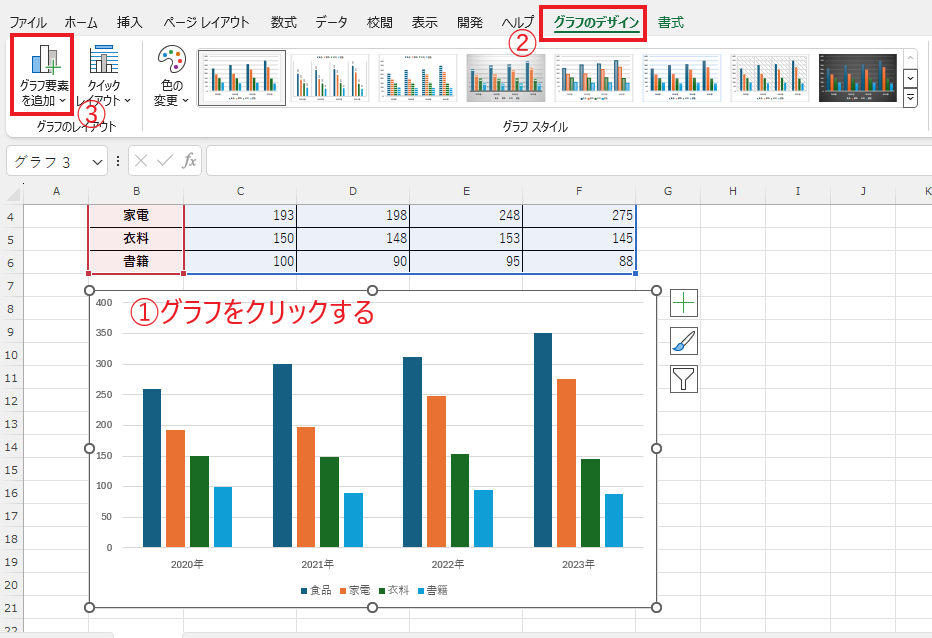932x638 pixels.
Task: Select the 家電 row header cell
Action: pyautogui.click(x=136, y=215)
